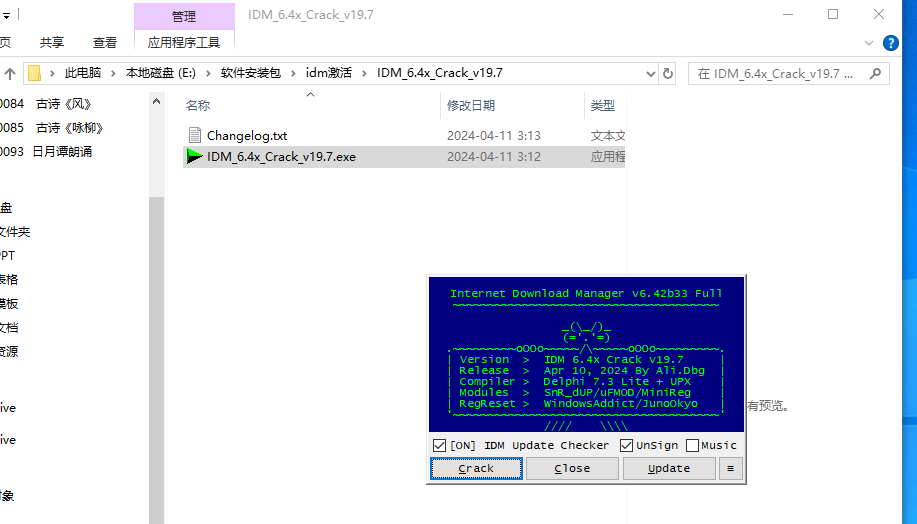Click the Up navigation arrow
The height and width of the screenshot is (524, 917).
tap(11, 73)
